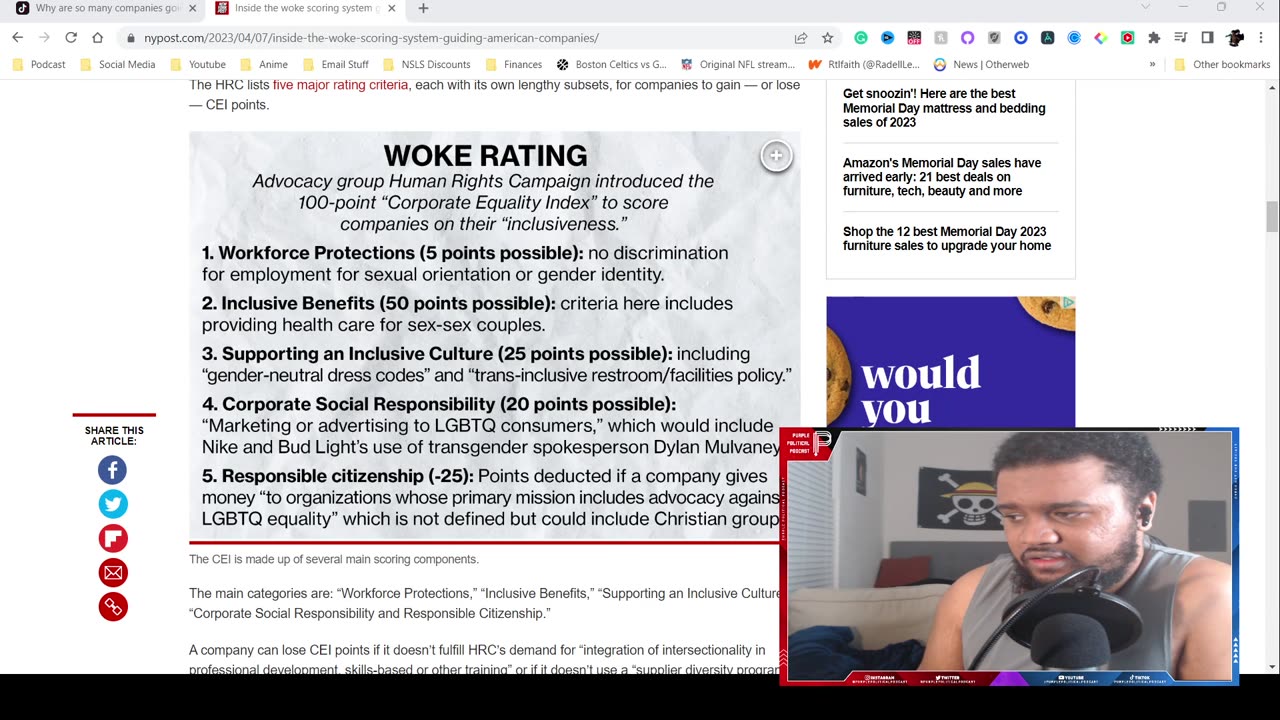Open the Boston Celtics vs G... bookmark
Image resolution: width=1280 pixels, height=720 pixels.
click(x=612, y=64)
